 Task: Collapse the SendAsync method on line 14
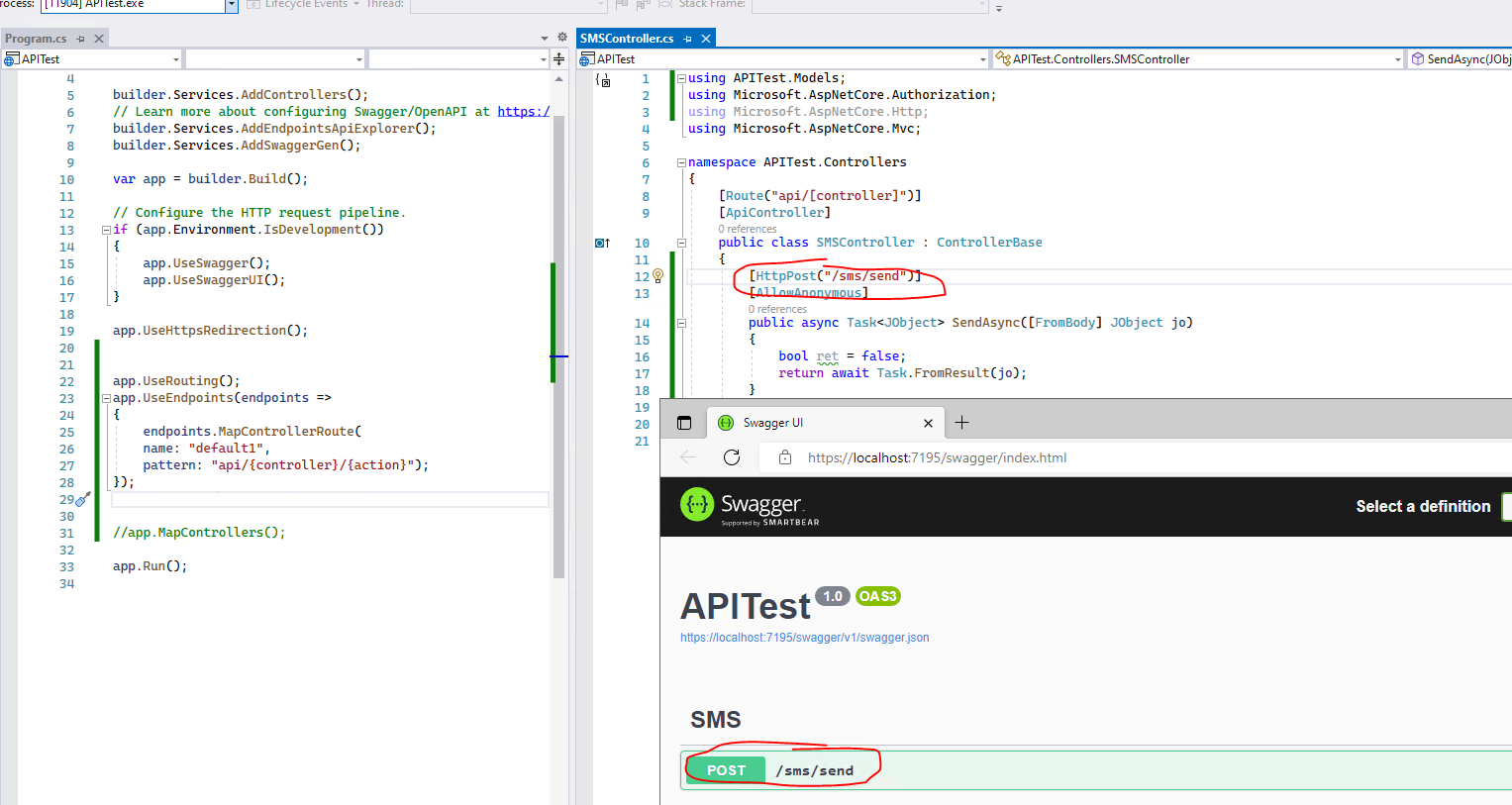coord(681,323)
